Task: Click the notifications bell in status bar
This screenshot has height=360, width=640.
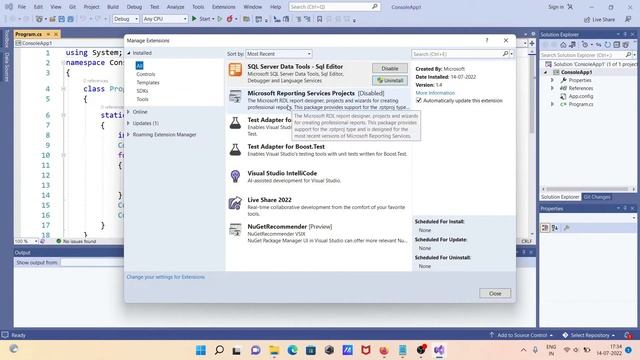Action: click(628, 335)
